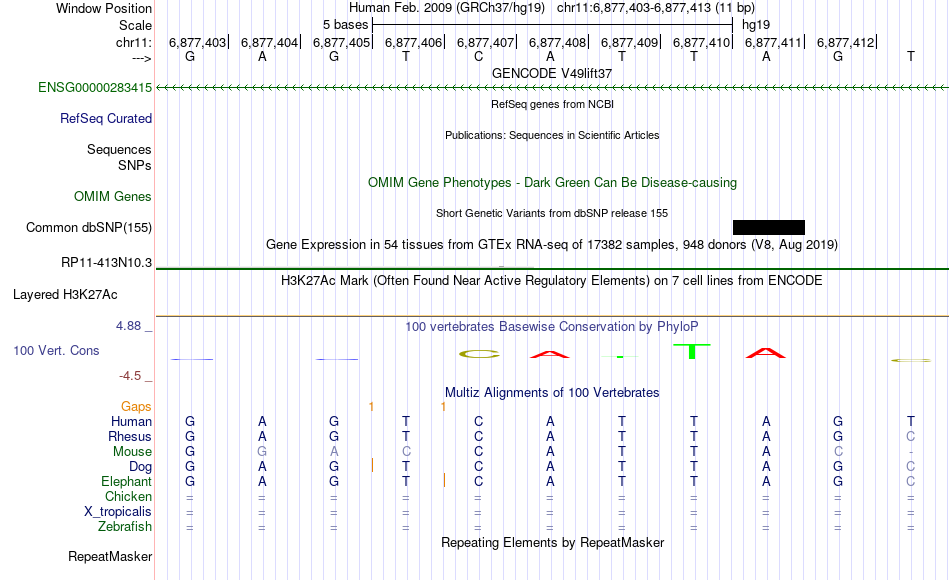Click the OMIM Gene Phenotypes green title
The width and height of the screenshot is (950, 580).
point(552,182)
